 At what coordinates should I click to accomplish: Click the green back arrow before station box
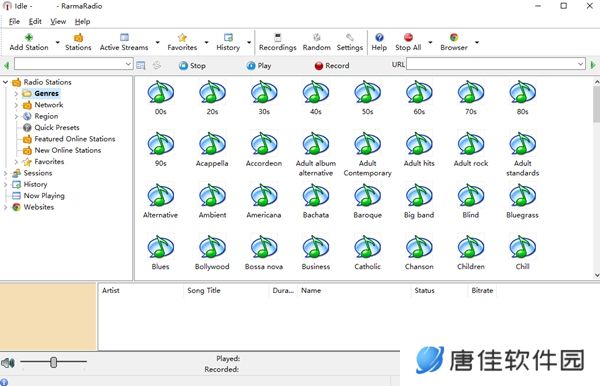(6, 65)
